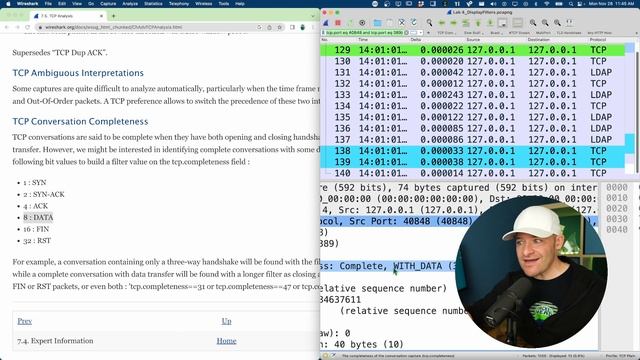This screenshot has width=640, height=360.
Task: Zoom out the Wireshark text
Action: [x=545, y=23]
